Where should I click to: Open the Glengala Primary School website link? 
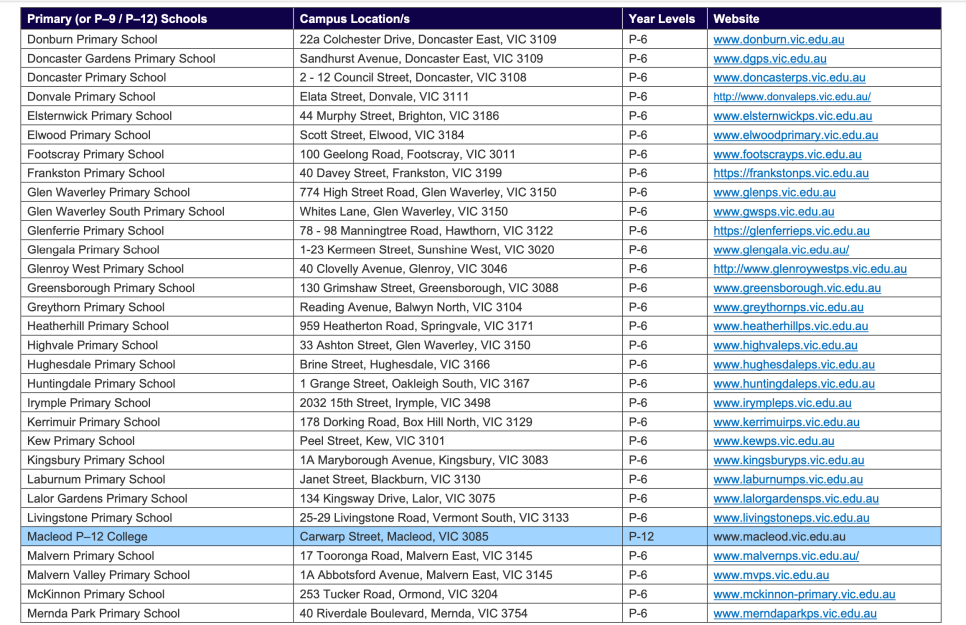[x=781, y=250]
